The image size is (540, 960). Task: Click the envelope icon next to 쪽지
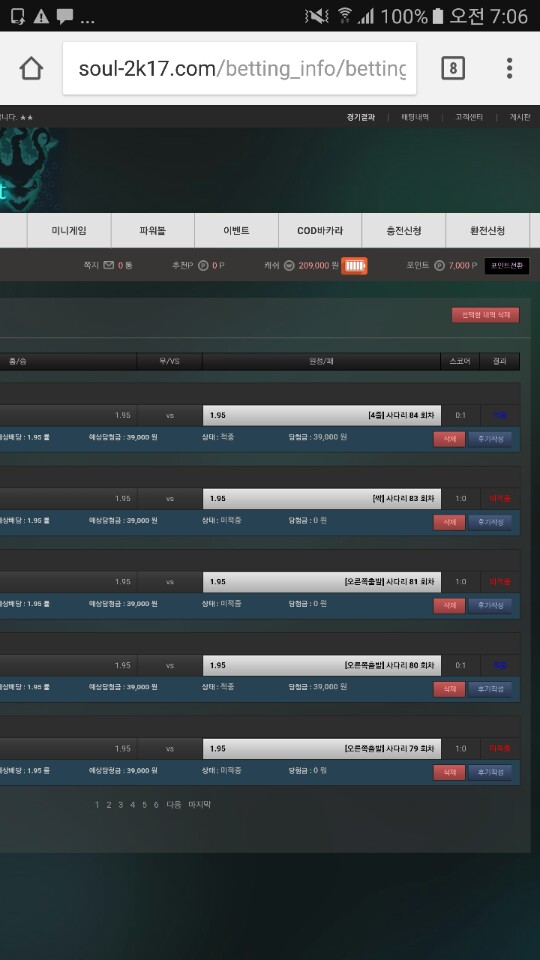108,265
